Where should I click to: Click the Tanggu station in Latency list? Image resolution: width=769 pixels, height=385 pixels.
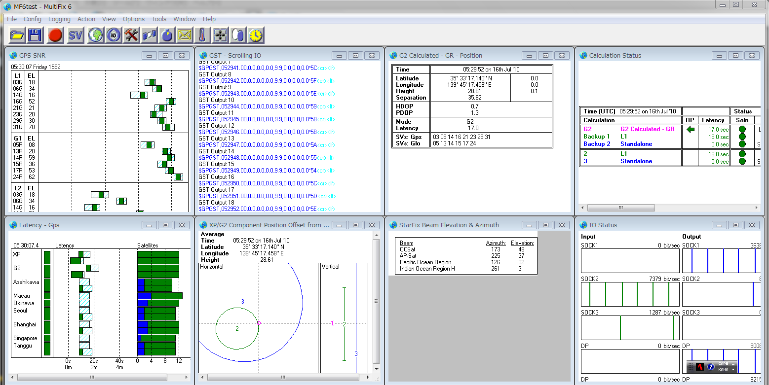coord(22,345)
